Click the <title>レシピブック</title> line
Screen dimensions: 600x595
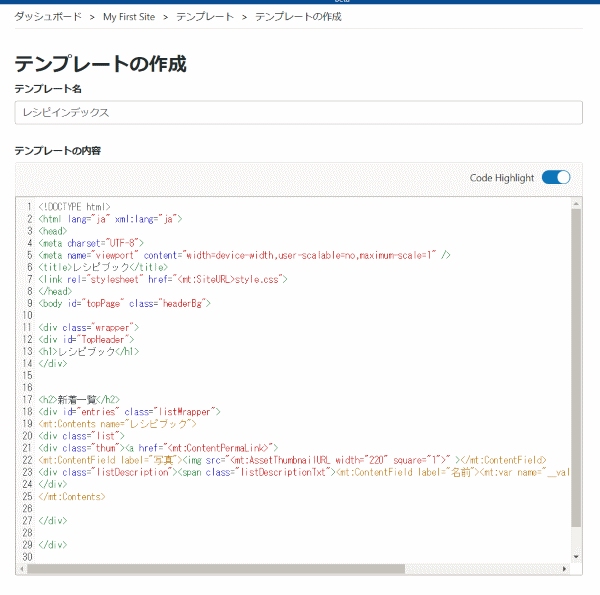pyautogui.click(x=103, y=267)
